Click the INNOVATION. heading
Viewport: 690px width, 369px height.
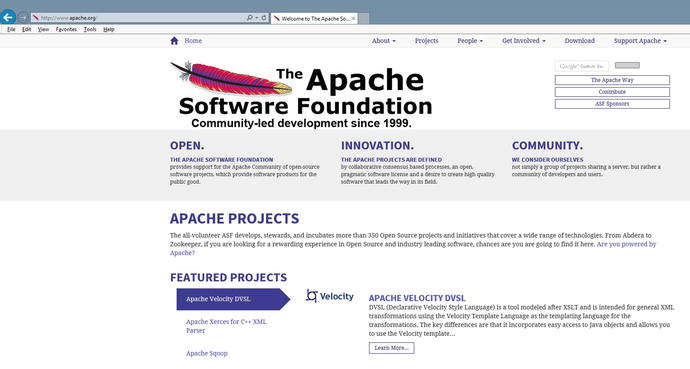(377, 146)
